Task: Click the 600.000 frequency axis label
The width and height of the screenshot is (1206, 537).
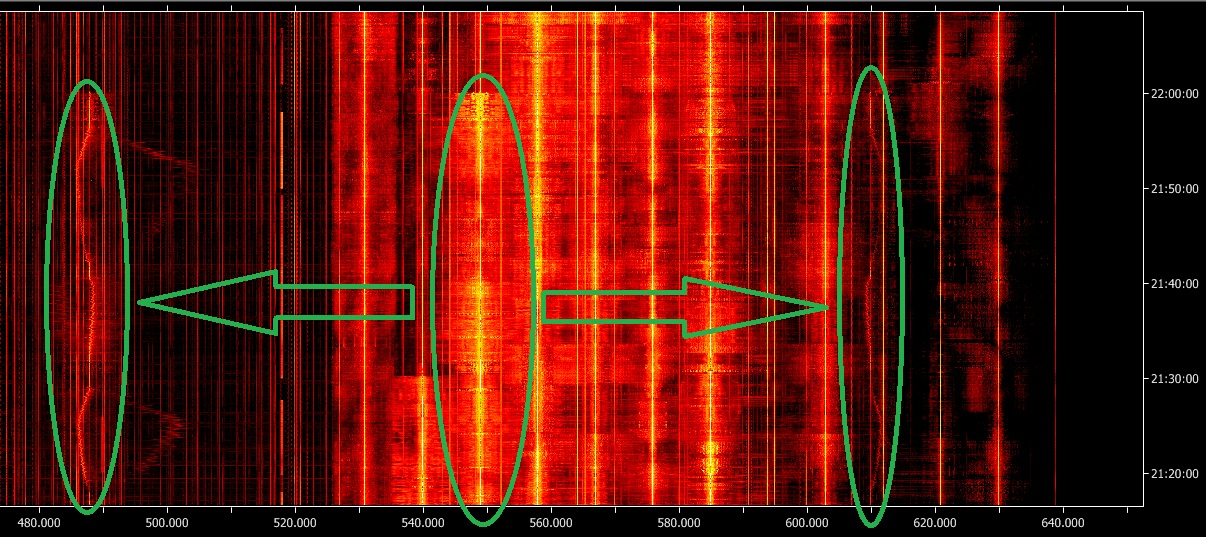Action: (x=806, y=522)
